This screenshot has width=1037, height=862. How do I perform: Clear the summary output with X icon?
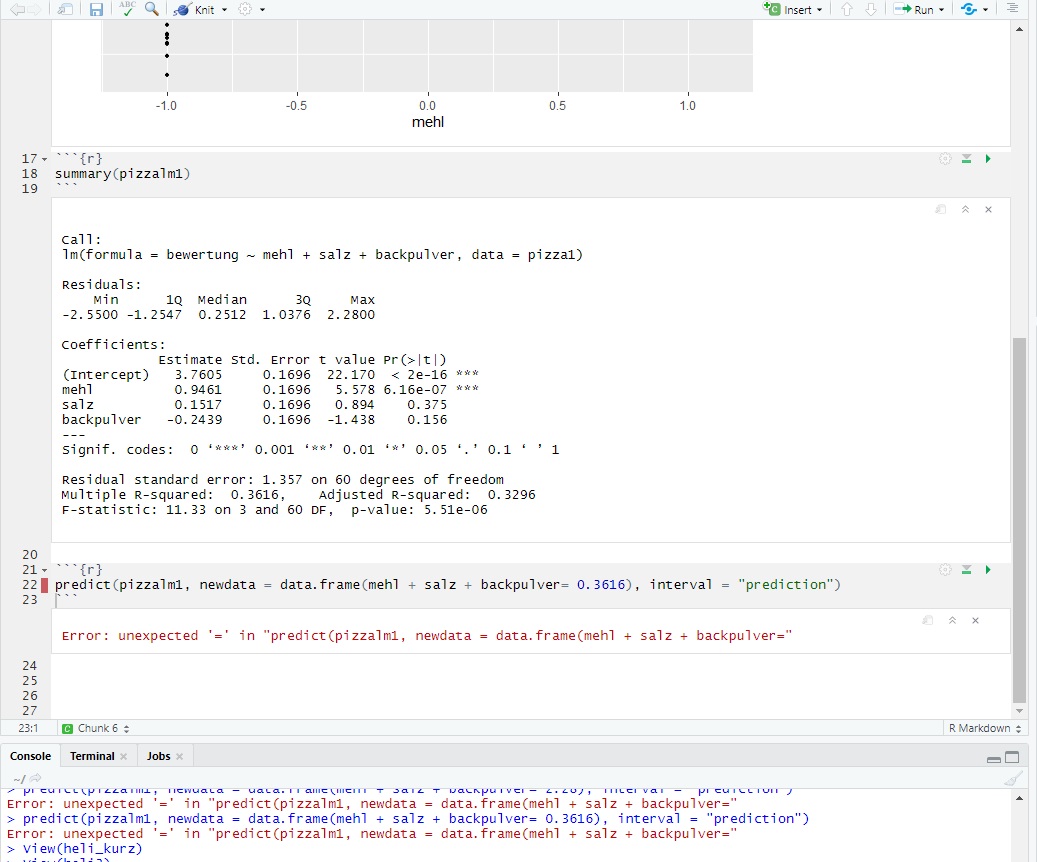988,209
